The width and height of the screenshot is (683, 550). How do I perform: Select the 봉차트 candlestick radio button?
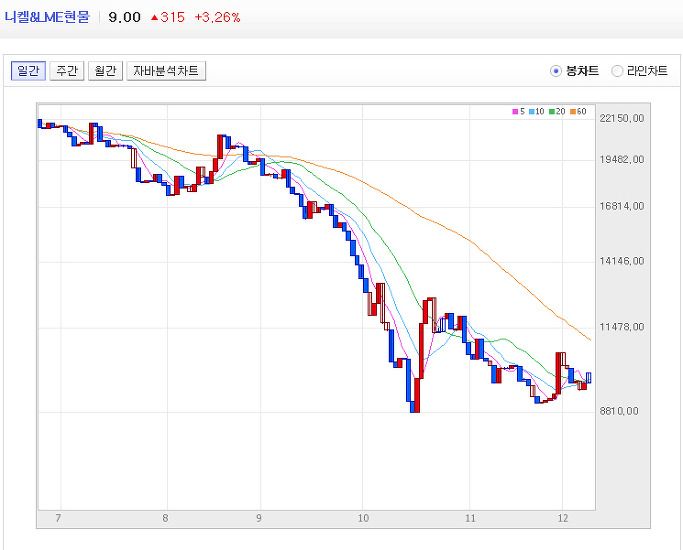[x=555, y=71]
